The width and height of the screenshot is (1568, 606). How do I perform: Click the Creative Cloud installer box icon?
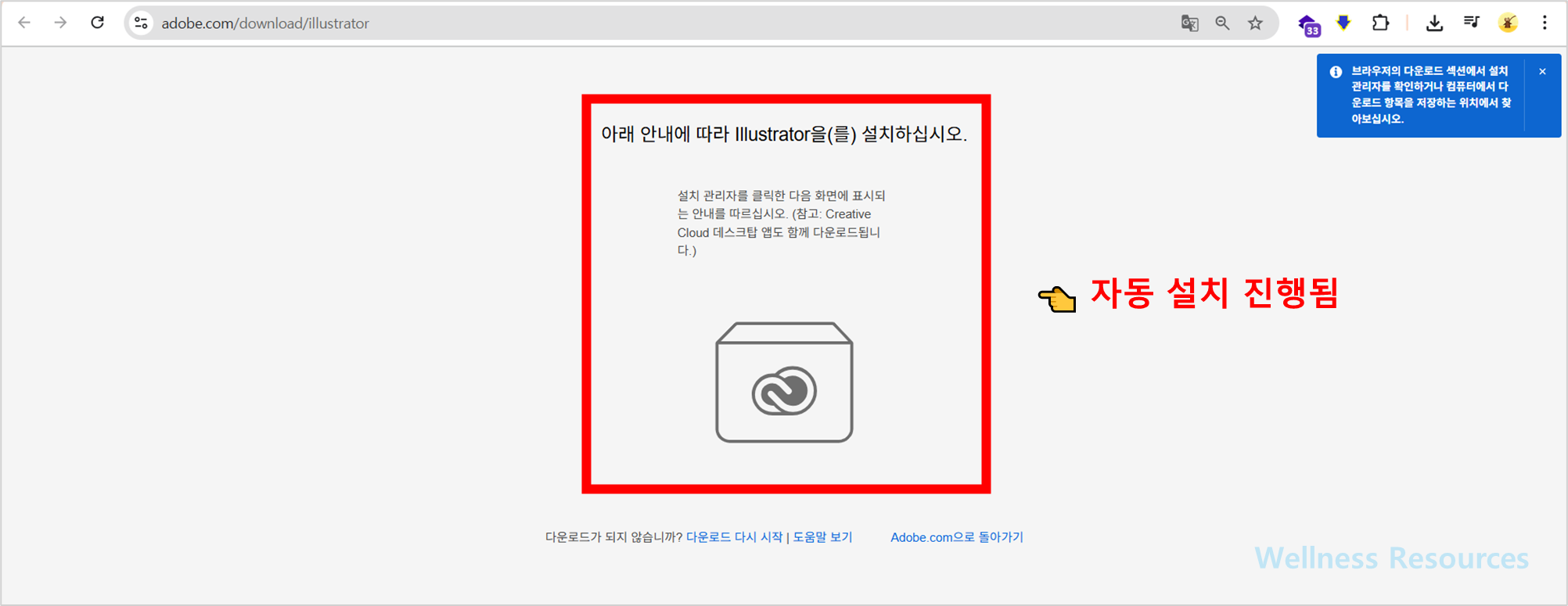click(x=784, y=382)
